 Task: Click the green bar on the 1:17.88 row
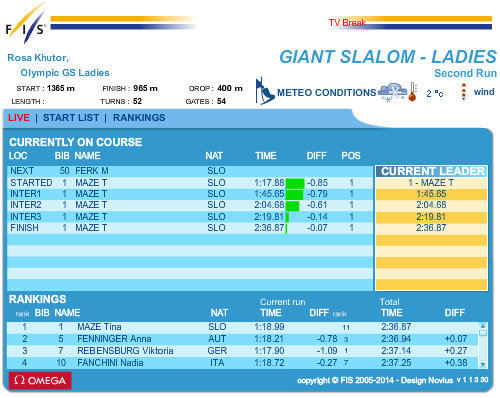295,183
